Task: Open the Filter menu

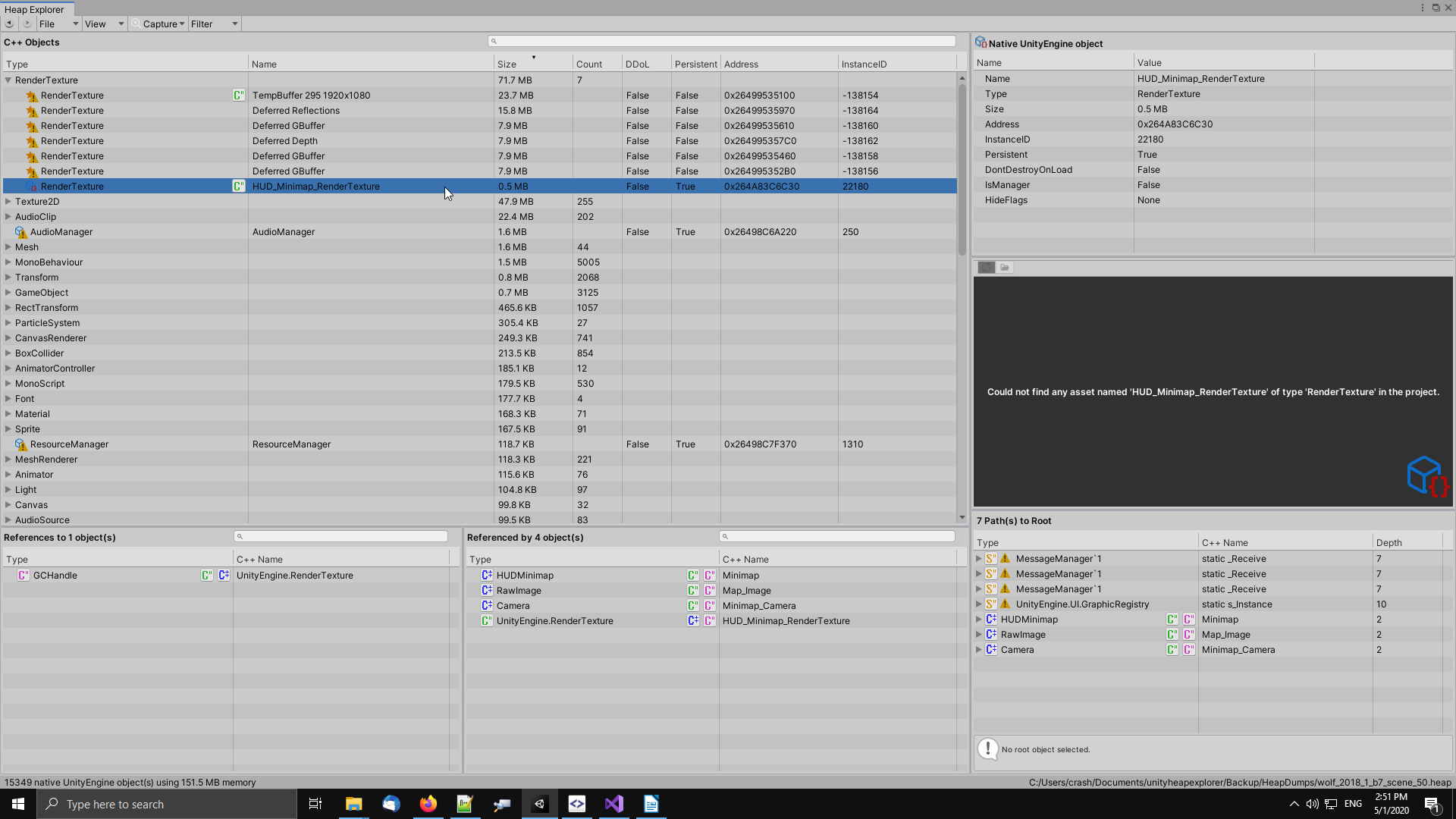Action: click(213, 24)
